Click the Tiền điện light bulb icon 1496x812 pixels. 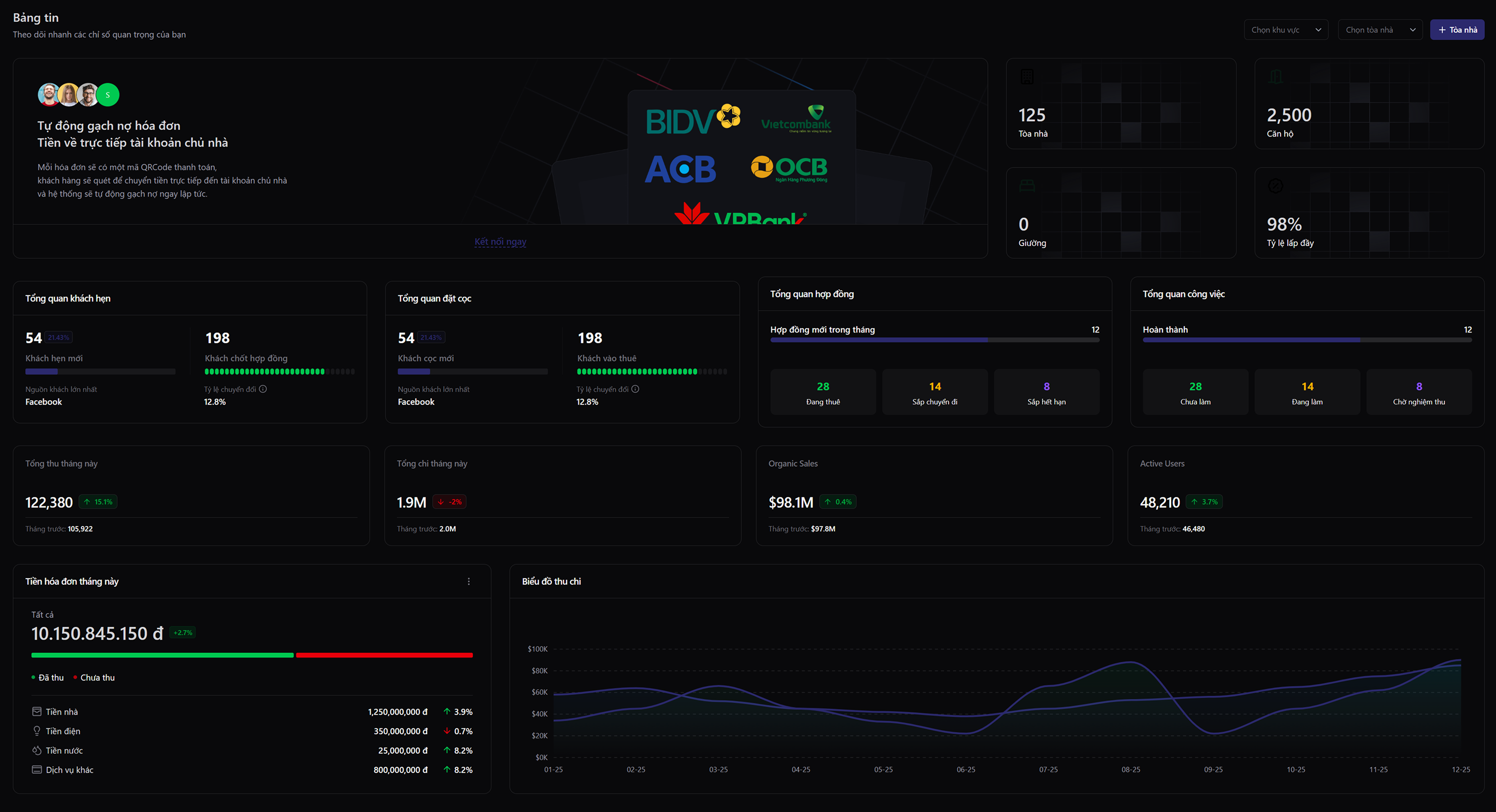coord(37,731)
